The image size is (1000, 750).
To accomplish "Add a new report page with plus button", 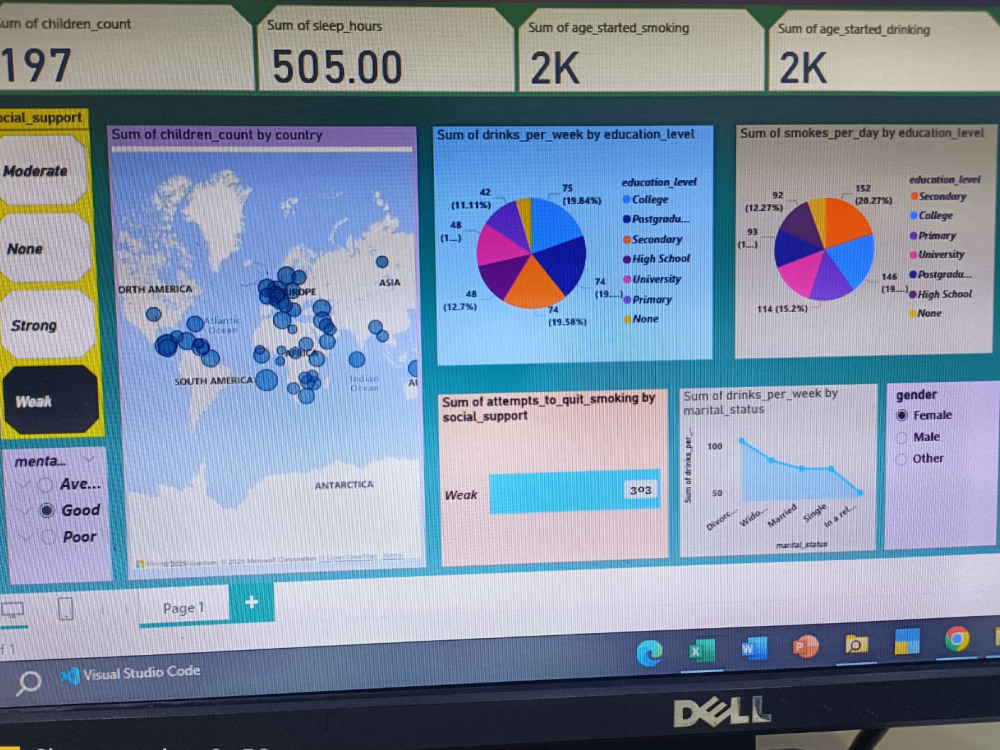I will click(252, 602).
